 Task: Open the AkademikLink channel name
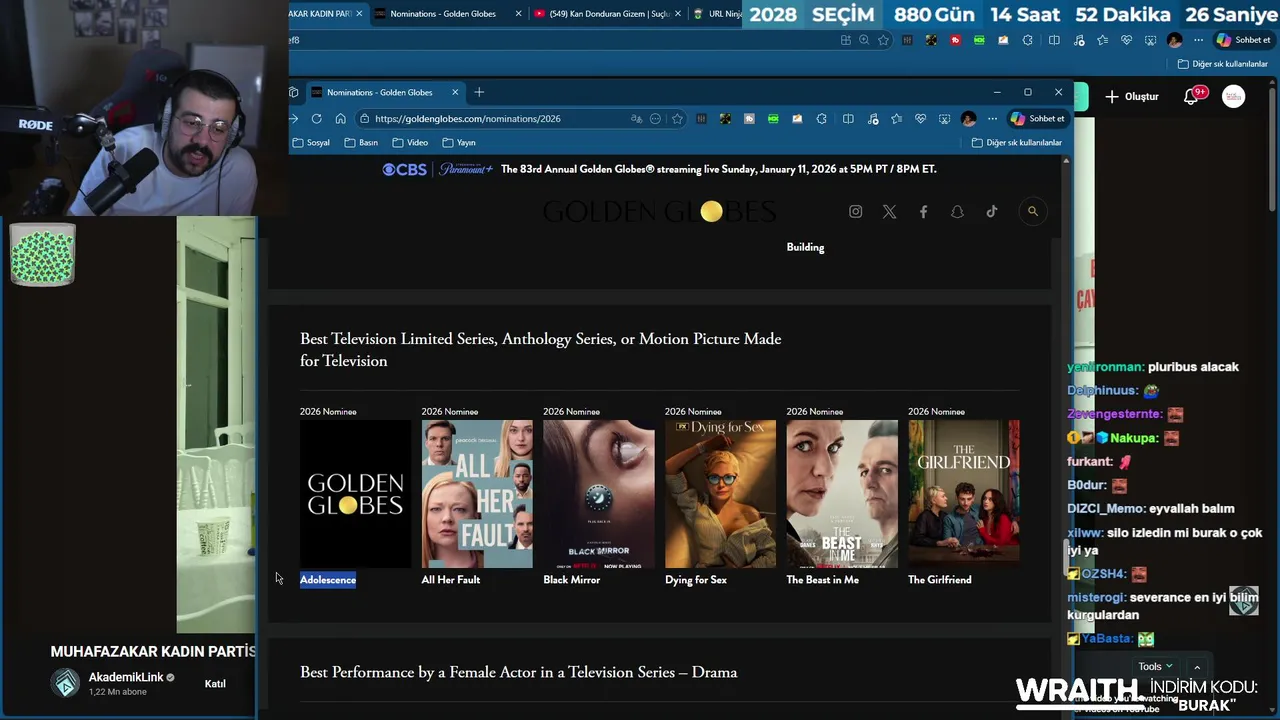coord(126,677)
